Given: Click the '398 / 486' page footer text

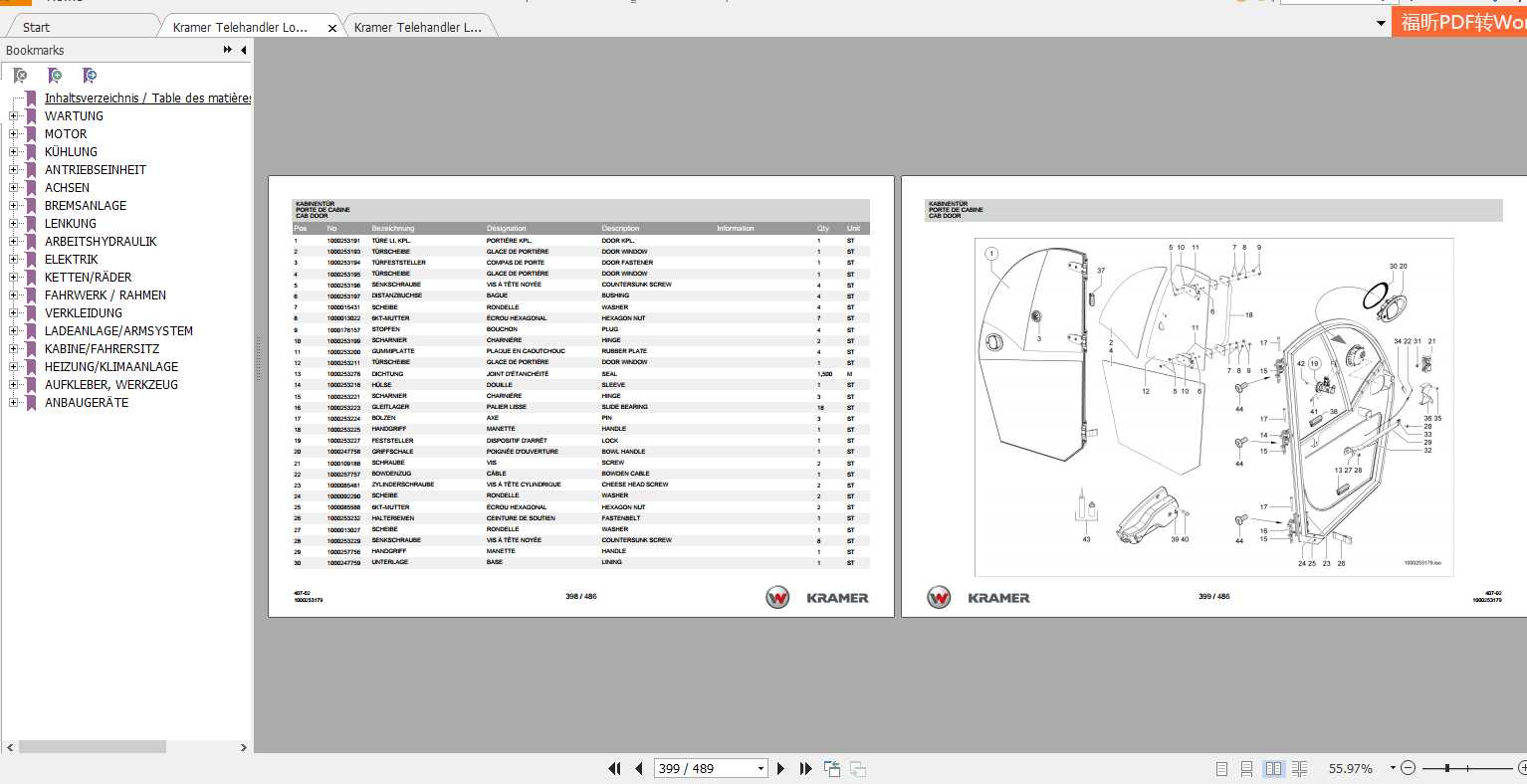Looking at the screenshot, I should 581,597.
